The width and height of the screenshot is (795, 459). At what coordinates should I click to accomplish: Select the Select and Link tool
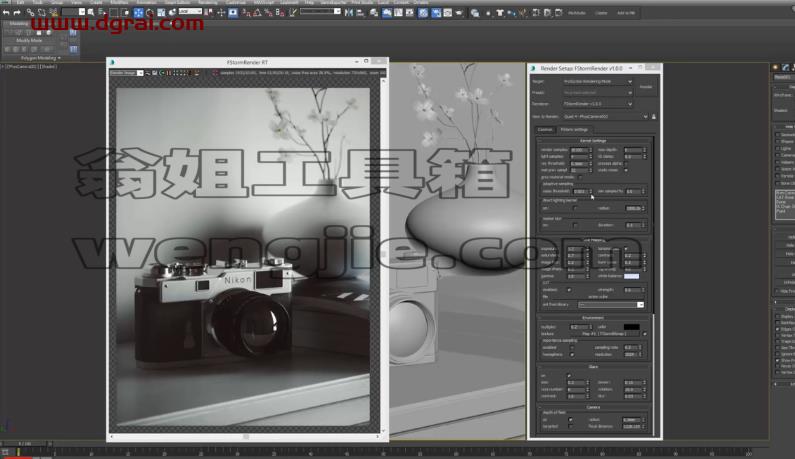click(x=30, y=13)
